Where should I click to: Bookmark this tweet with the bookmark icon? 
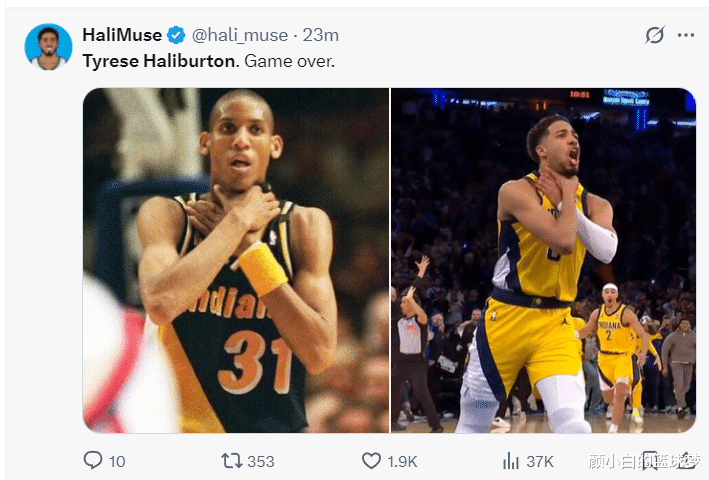click(650, 461)
